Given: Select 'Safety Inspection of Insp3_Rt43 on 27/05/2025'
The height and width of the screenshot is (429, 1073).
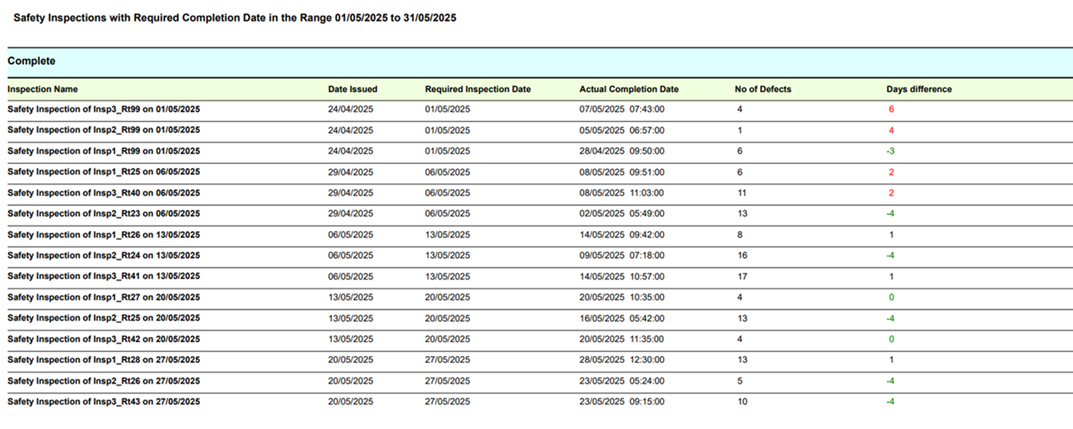Looking at the screenshot, I should click(x=104, y=402).
